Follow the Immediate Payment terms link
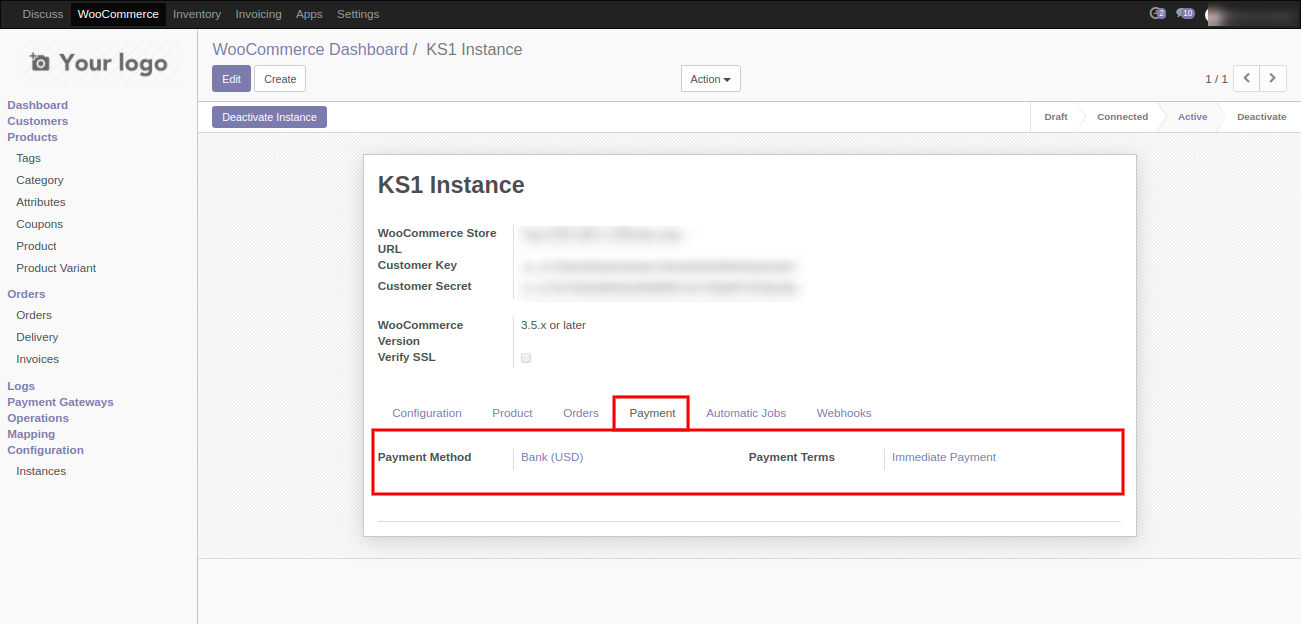The width and height of the screenshot is (1301, 624). 943,457
